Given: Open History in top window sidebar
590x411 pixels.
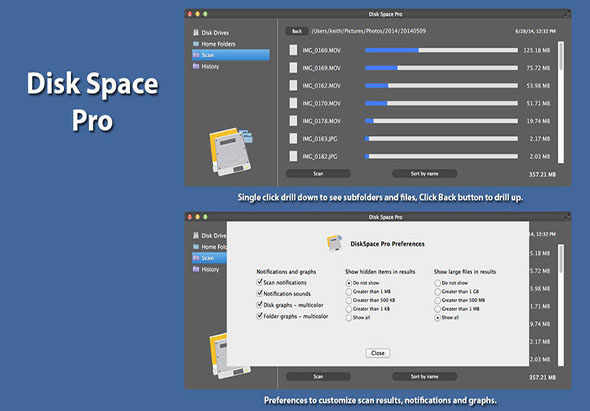Looking at the screenshot, I should (206, 67).
